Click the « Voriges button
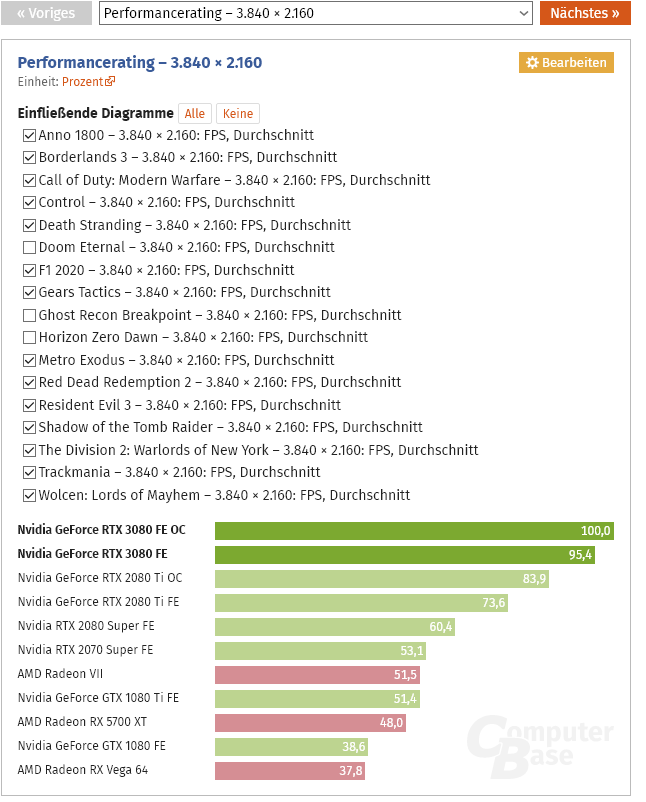 46,13
